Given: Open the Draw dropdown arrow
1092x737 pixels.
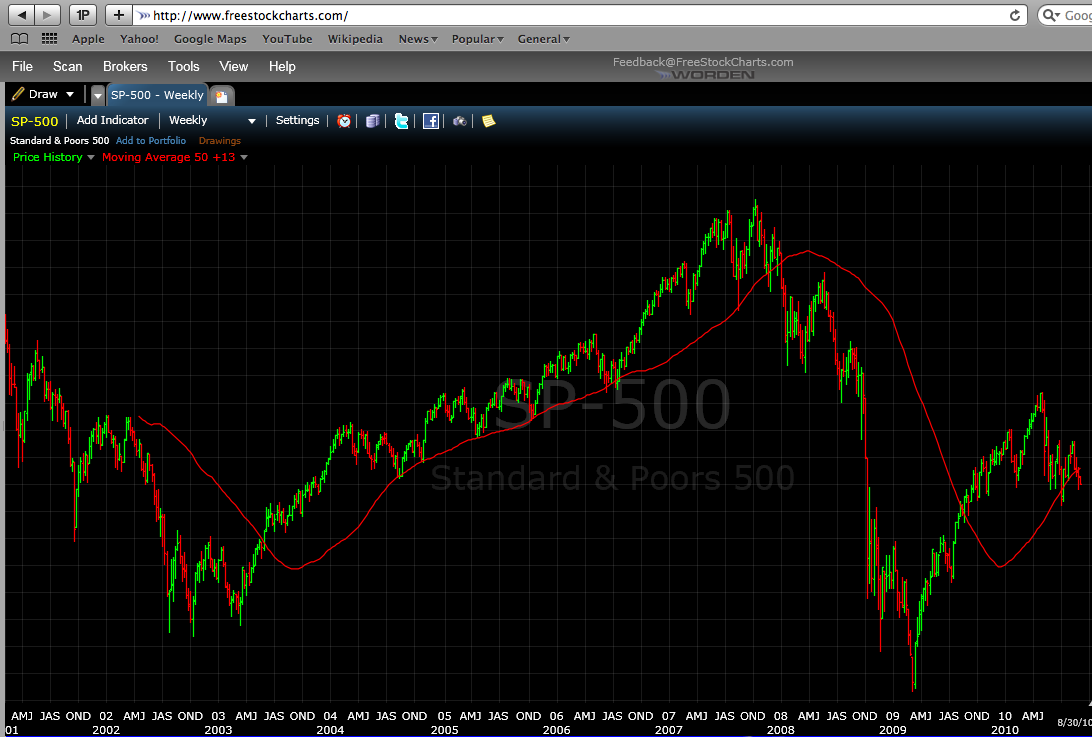Looking at the screenshot, I should click(x=70, y=94).
